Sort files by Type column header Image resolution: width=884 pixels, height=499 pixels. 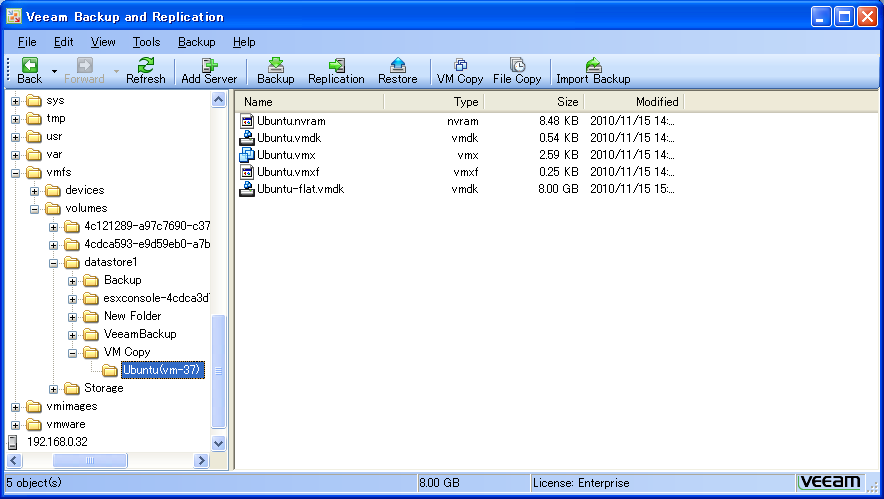pyautogui.click(x=434, y=102)
